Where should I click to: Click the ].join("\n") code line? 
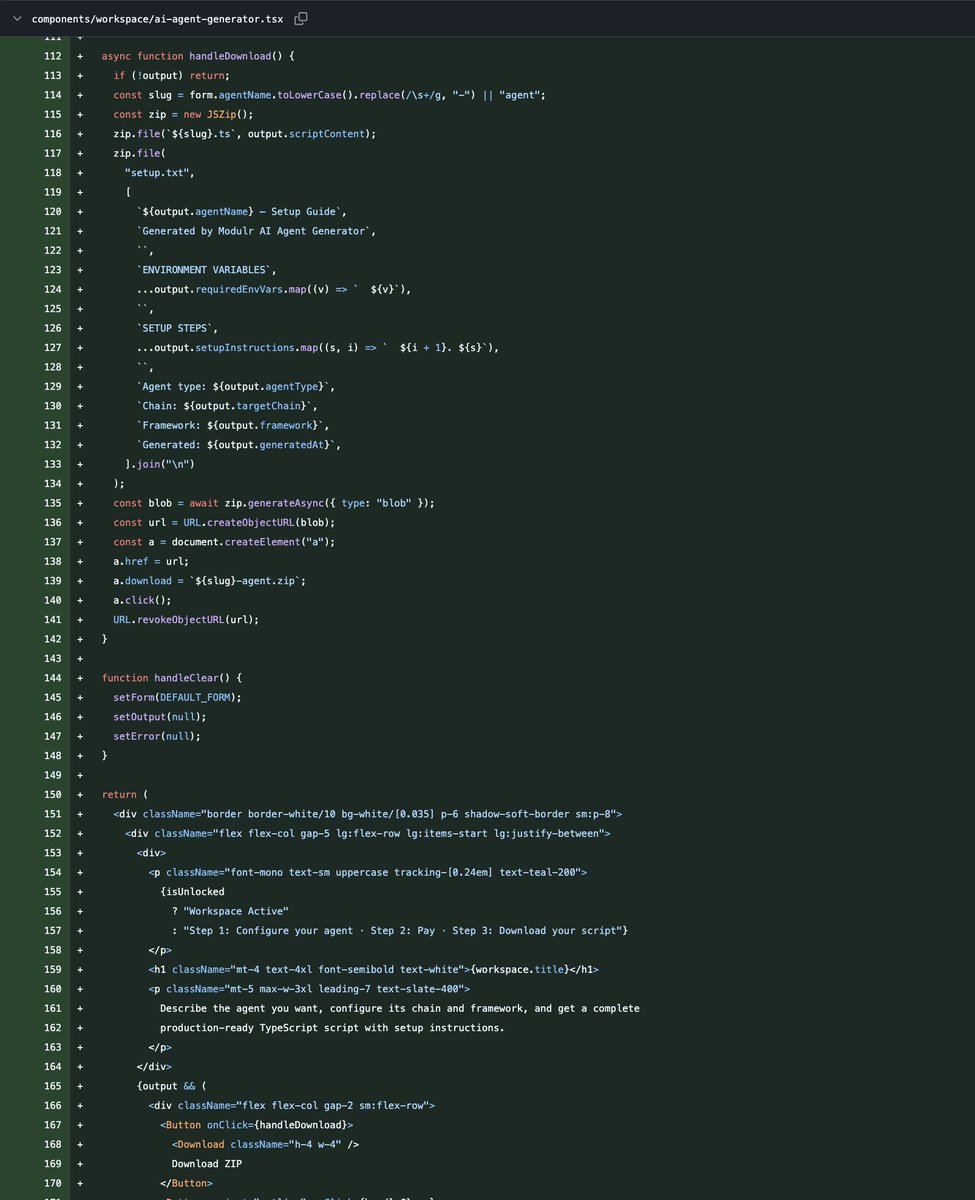160,464
